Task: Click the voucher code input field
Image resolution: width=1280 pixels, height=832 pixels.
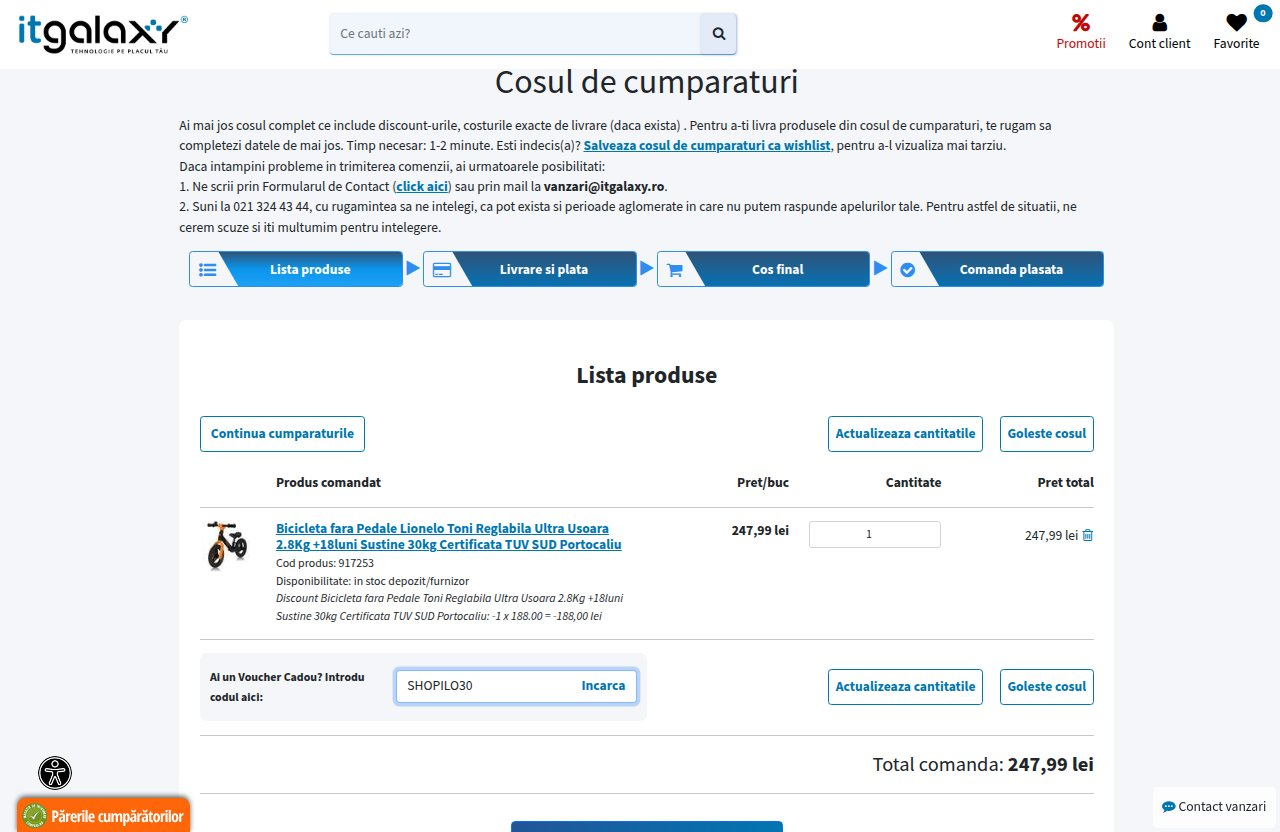Action: [483, 686]
